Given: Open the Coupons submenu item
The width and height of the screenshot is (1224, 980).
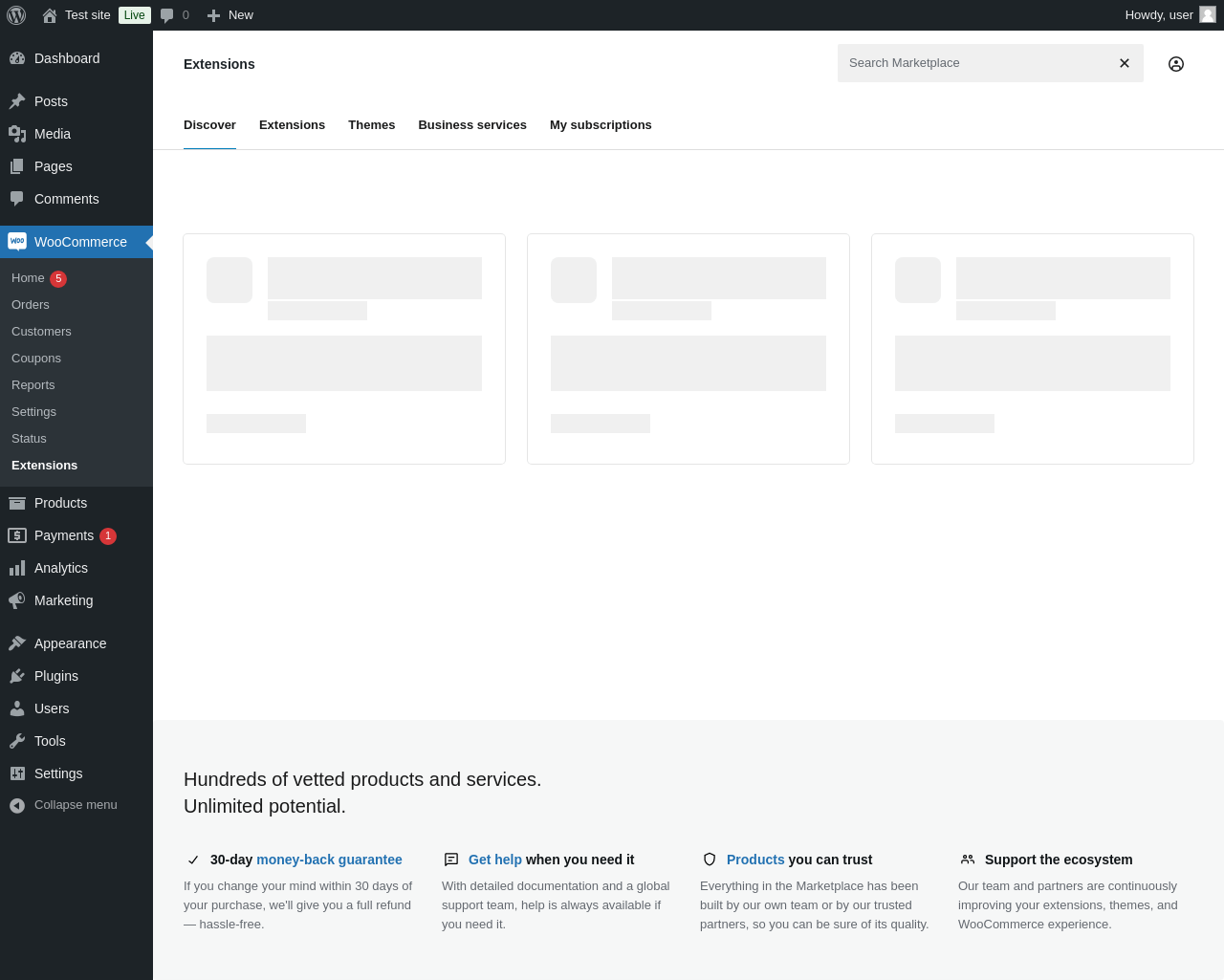Looking at the screenshot, I should pos(36,359).
